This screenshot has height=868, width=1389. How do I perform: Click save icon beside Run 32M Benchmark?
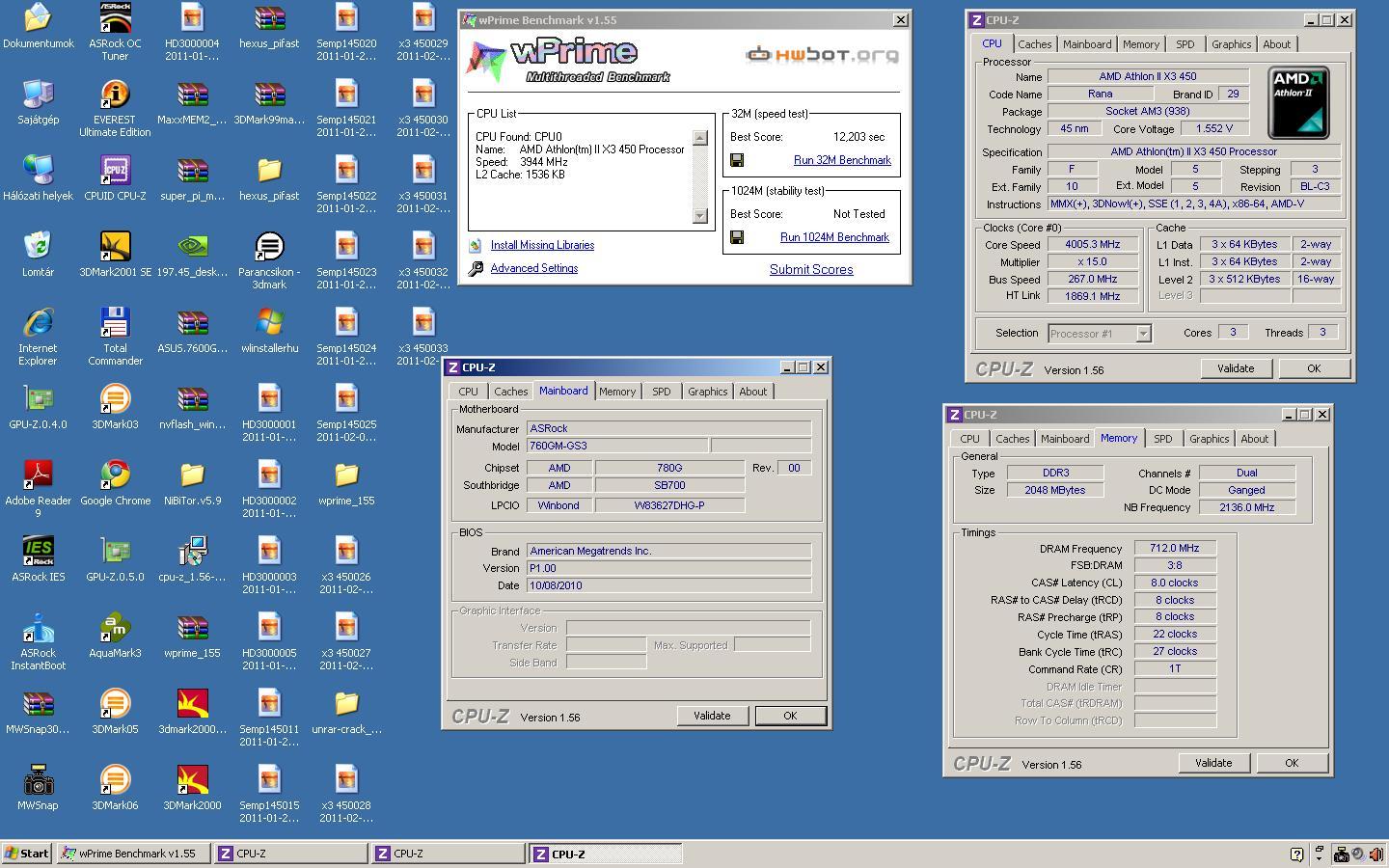737,160
